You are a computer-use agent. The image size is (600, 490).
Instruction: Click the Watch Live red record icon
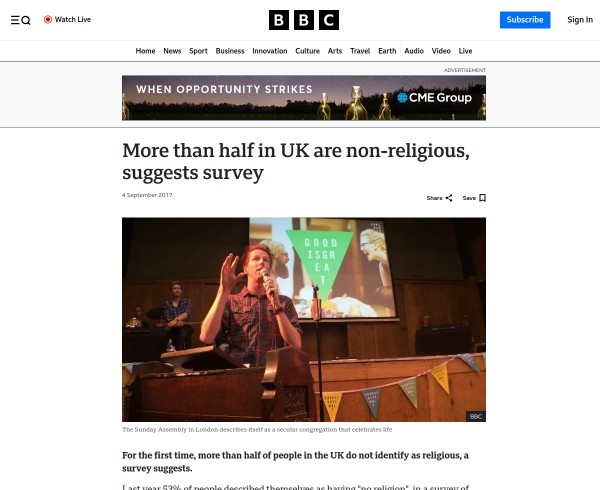click(48, 20)
